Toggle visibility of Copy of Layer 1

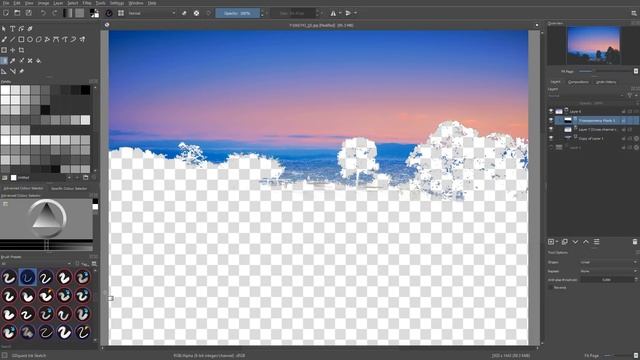[551, 138]
